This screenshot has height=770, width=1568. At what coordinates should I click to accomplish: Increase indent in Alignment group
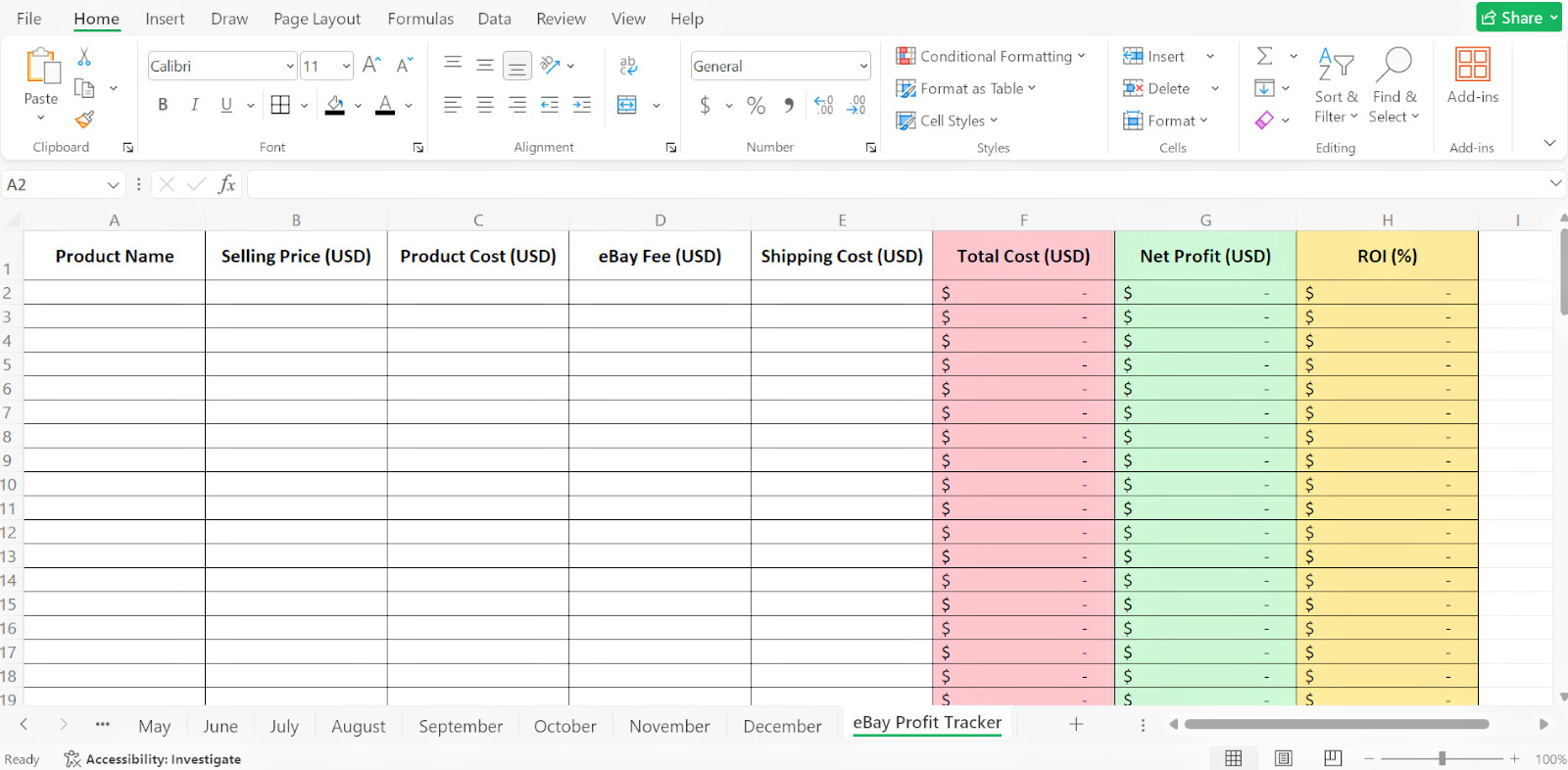[x=582, y=105]
